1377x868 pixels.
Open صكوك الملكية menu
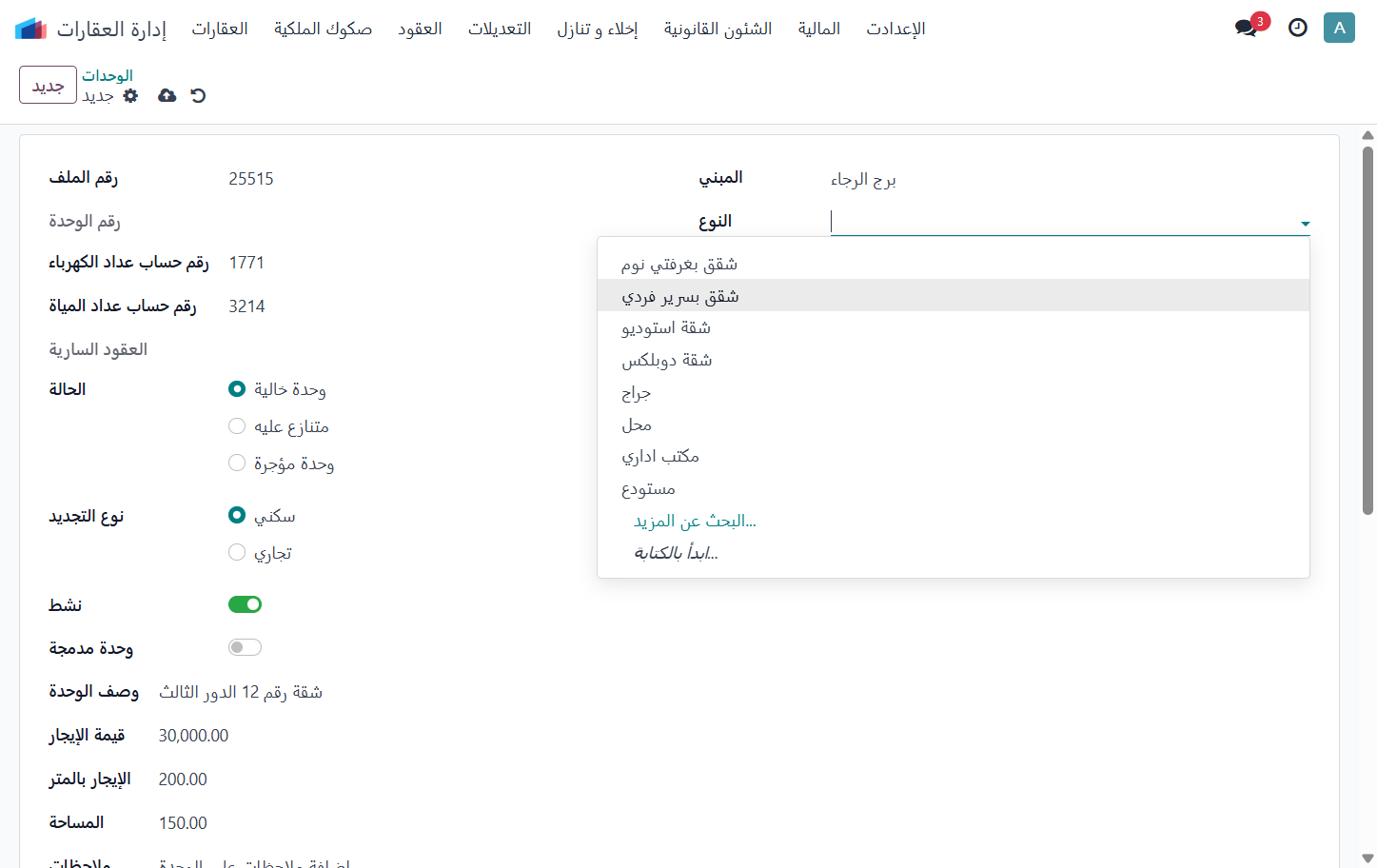pos(323,29)
